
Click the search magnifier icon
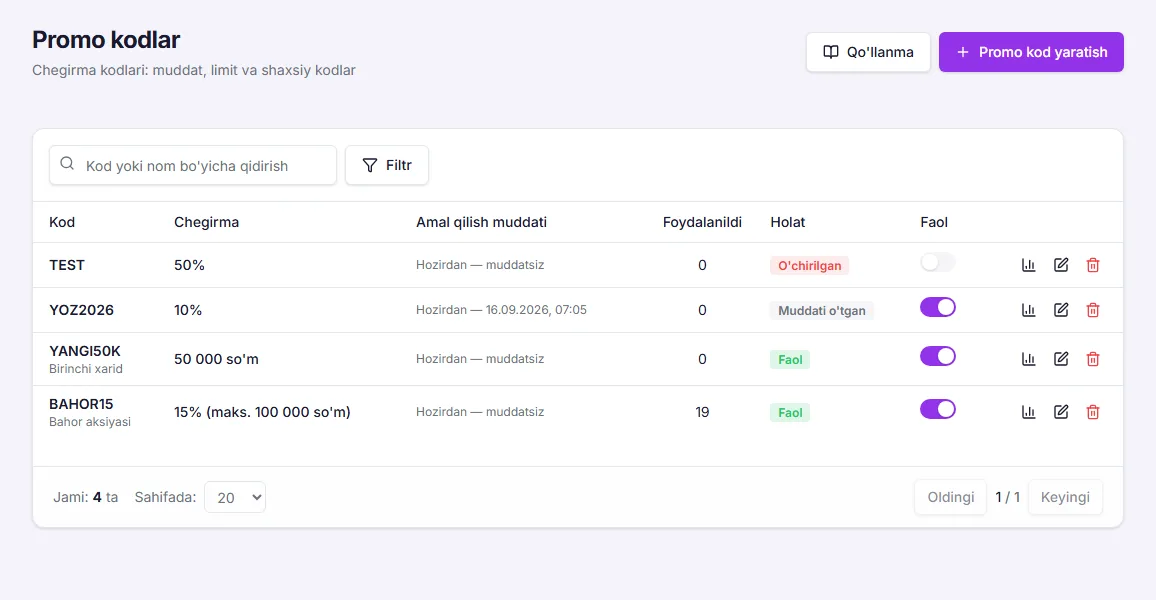(67, 164)
